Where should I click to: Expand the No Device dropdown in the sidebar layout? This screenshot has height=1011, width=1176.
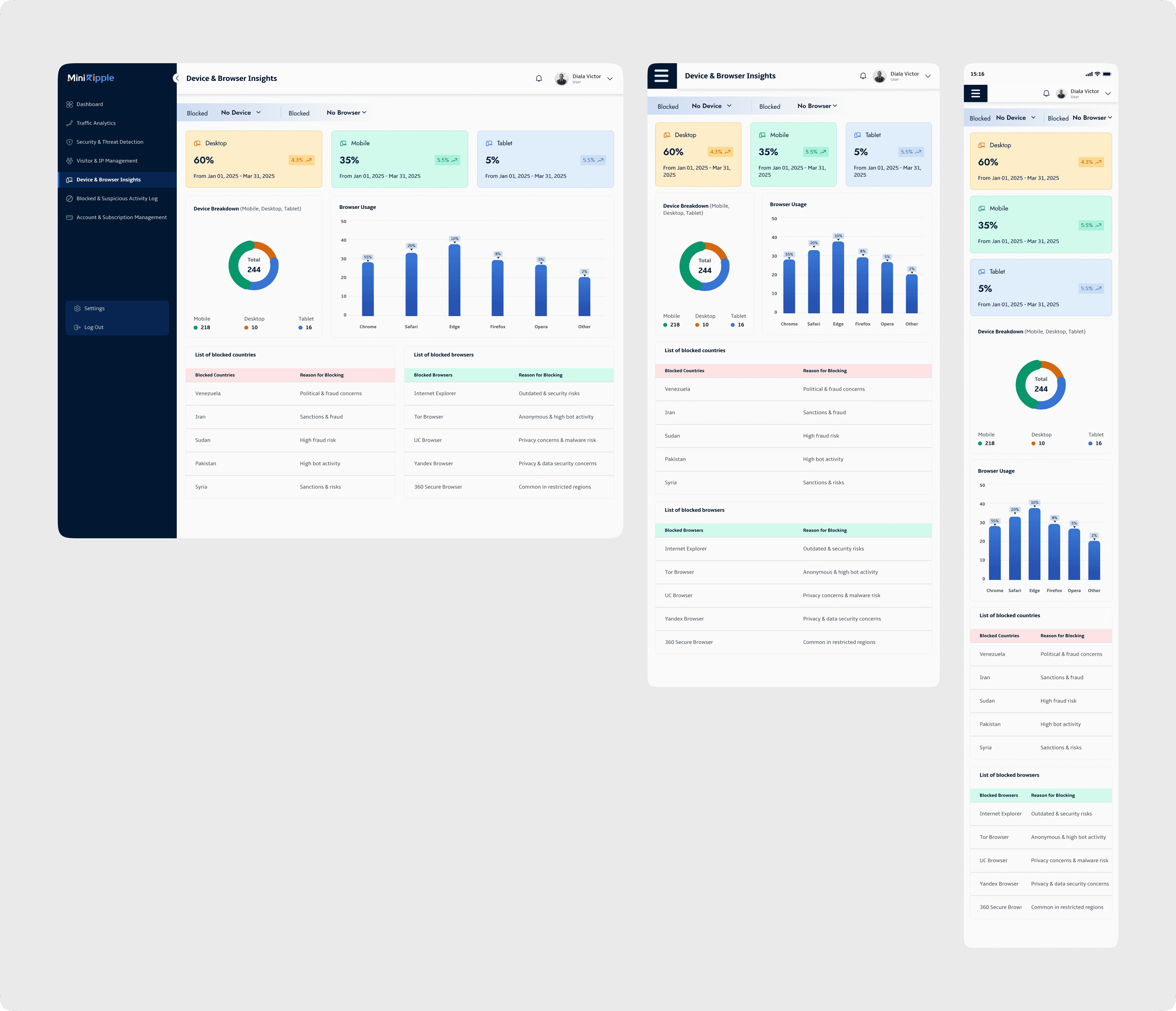(x=241, y=113)
